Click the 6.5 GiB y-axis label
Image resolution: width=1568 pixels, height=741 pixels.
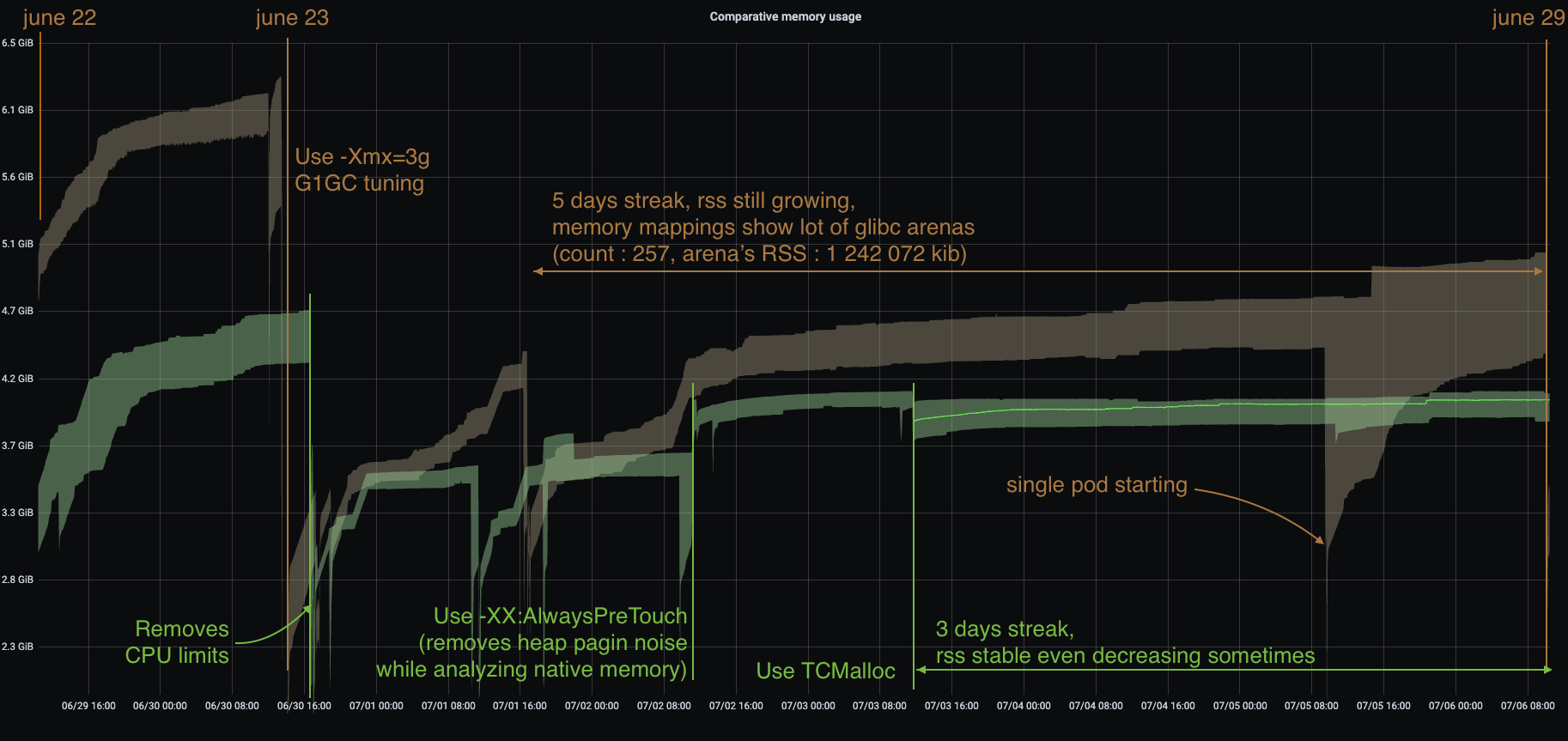[18, 43]
